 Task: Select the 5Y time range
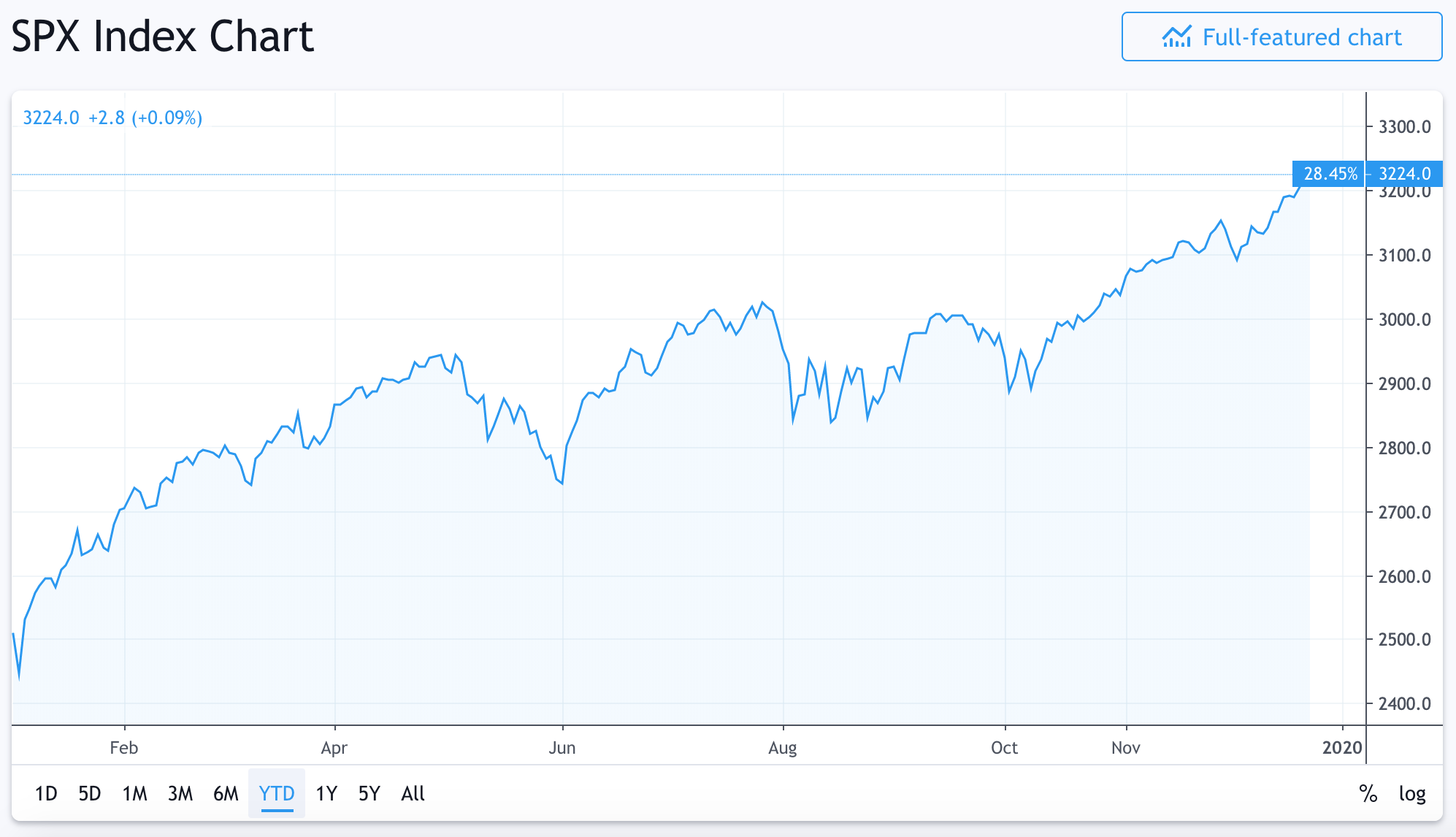(369, 793)
